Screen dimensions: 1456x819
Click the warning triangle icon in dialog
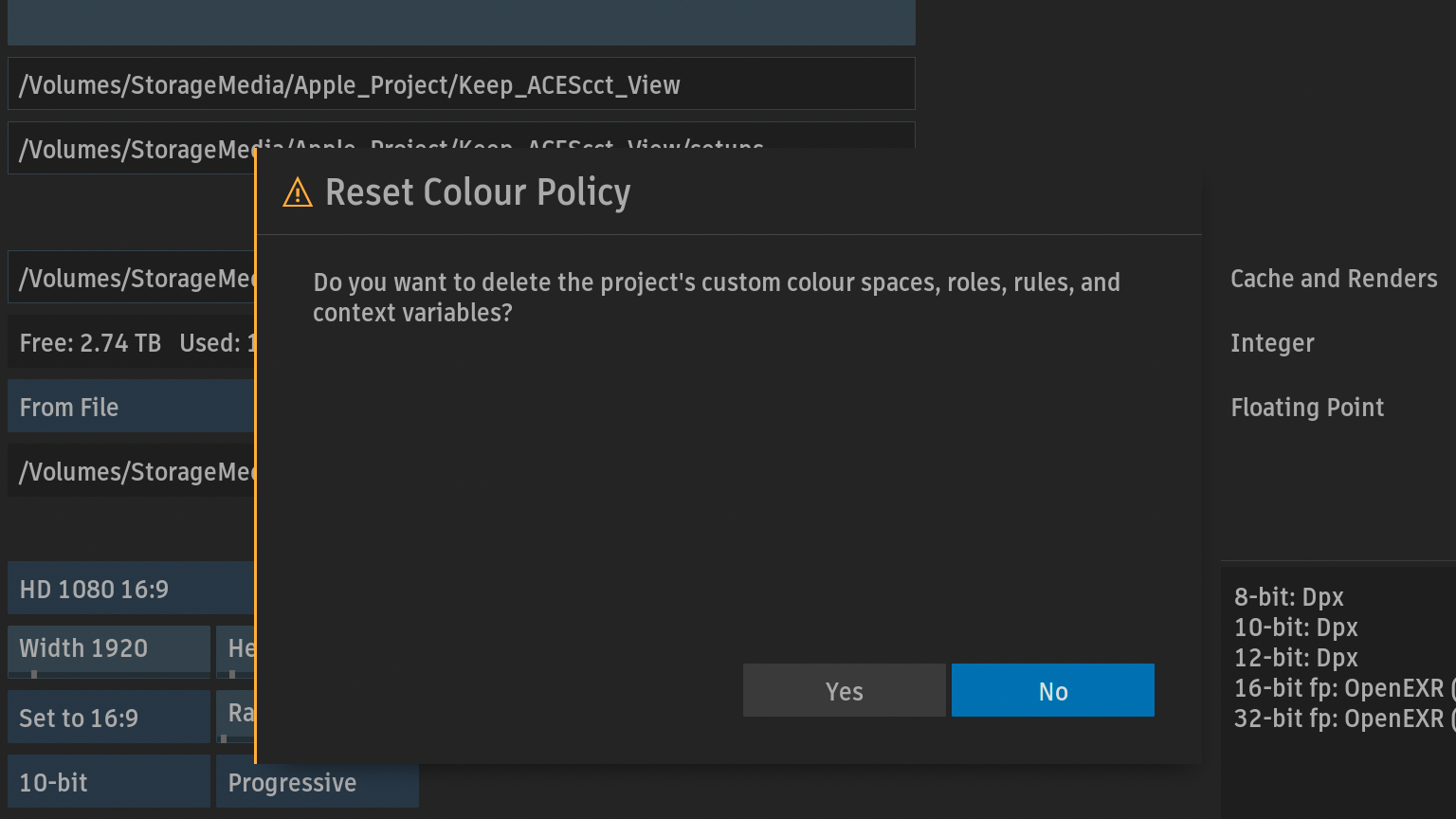point(297,192)
